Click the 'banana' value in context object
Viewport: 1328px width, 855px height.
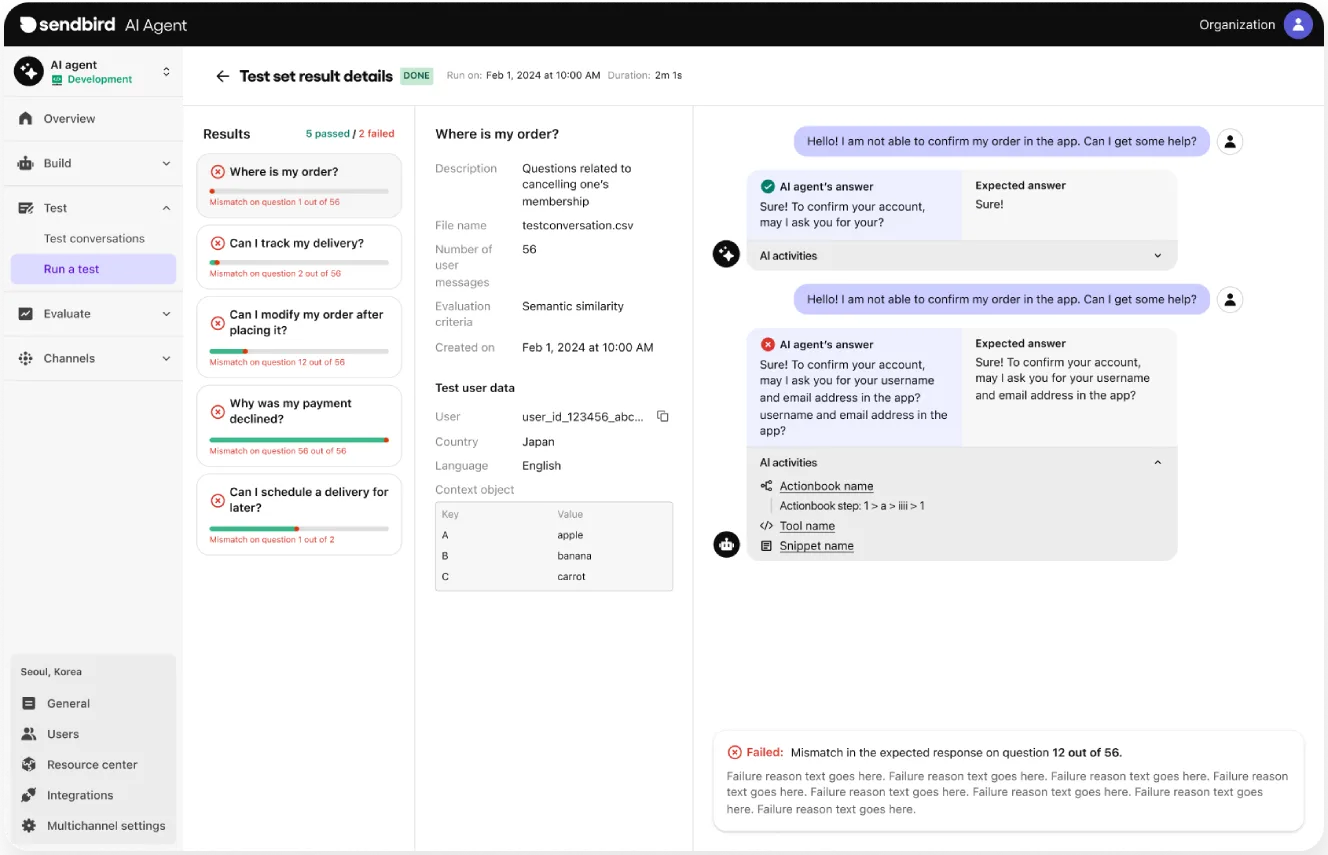pos(574,556)
